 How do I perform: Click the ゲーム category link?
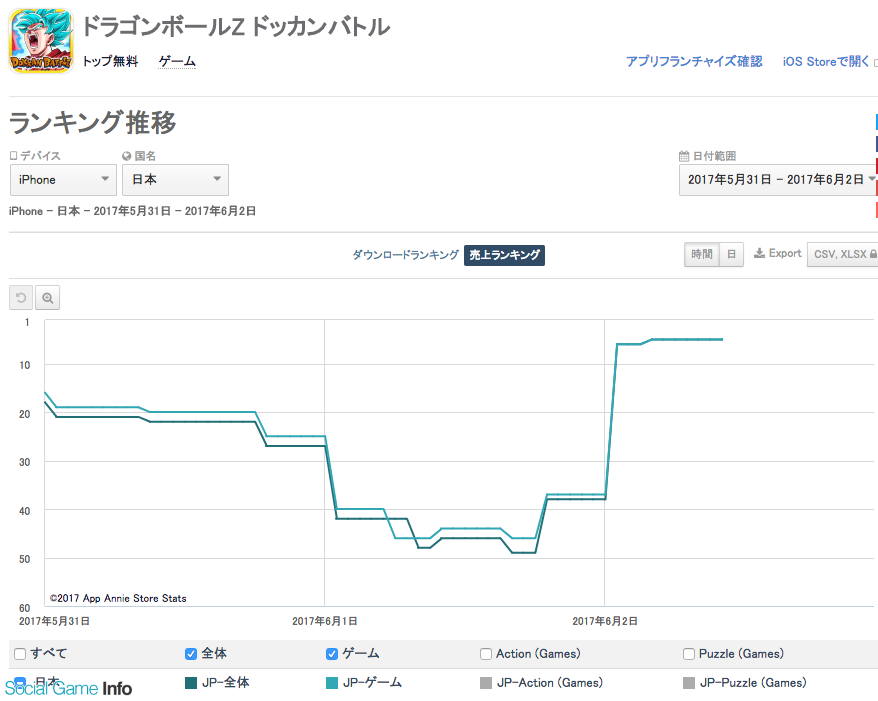click(x=177, y=61)
